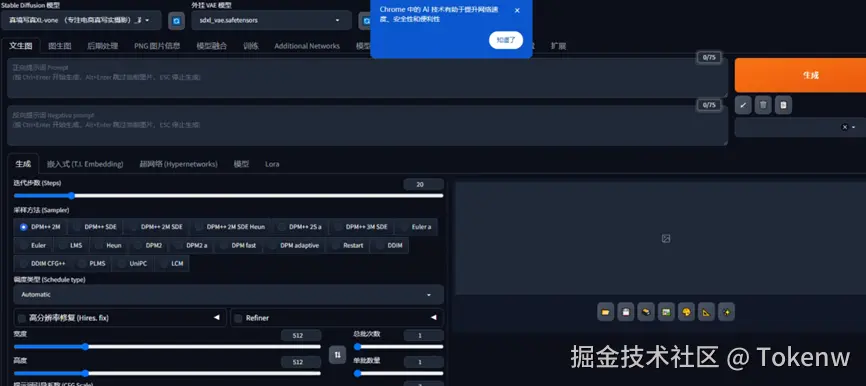Adjust the 总批次数 slider

tap(398, 347)
